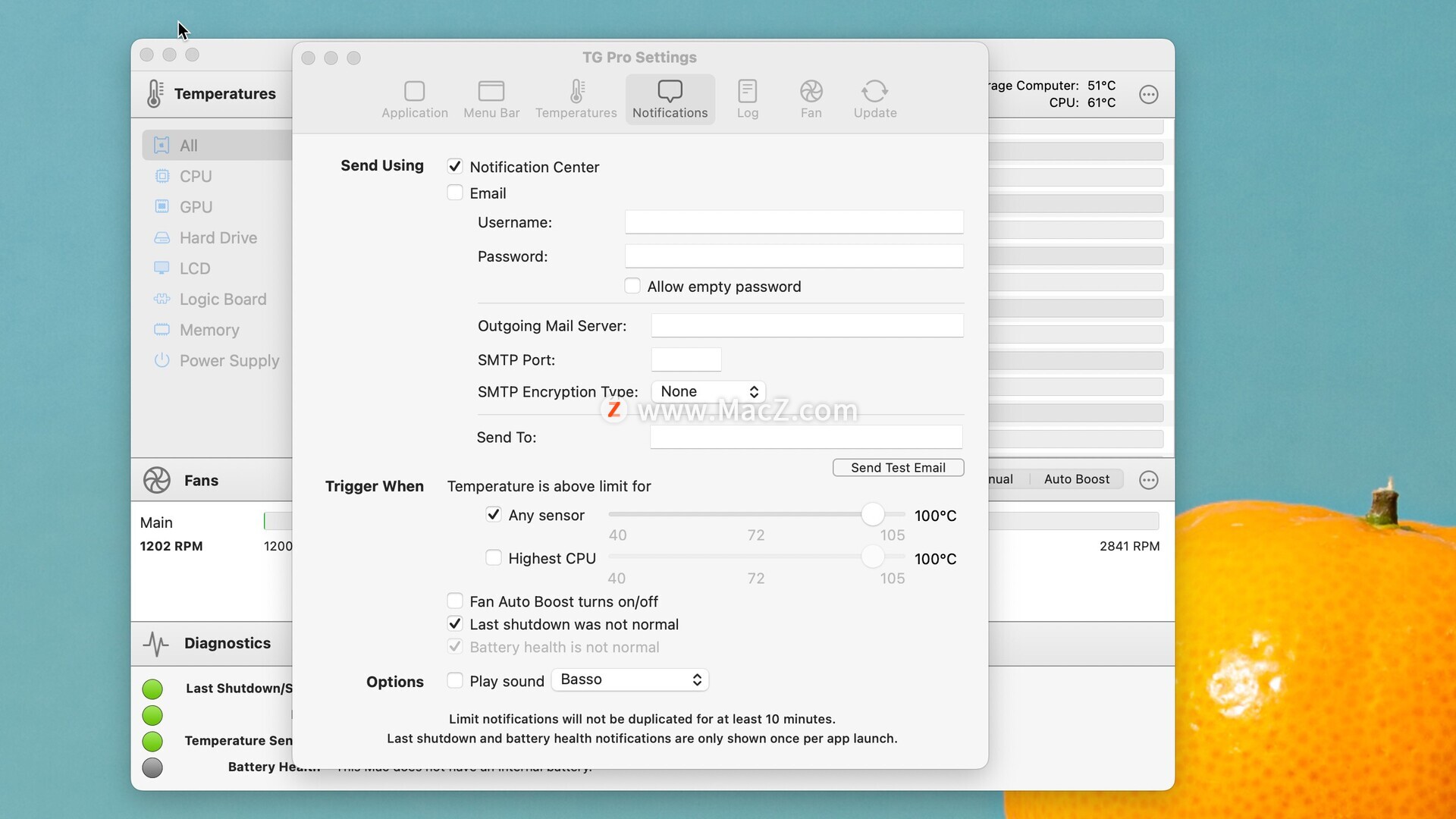Click the Battery Health gray status indicator

pos(152,767)
